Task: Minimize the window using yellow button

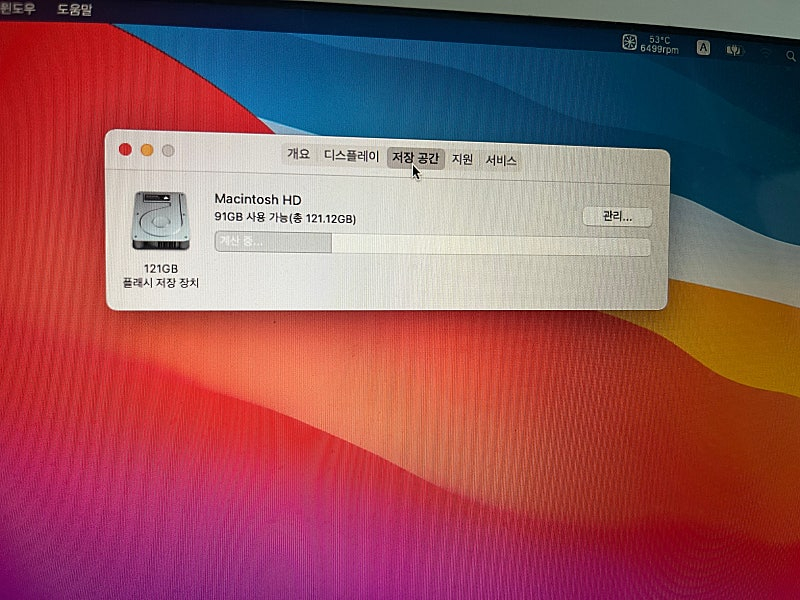Action: (x=147, y=150)
